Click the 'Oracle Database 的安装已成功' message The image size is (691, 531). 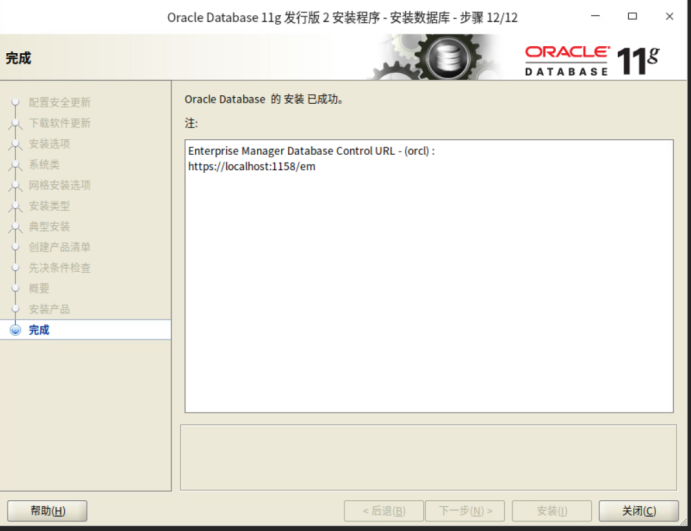coord(264,99)
